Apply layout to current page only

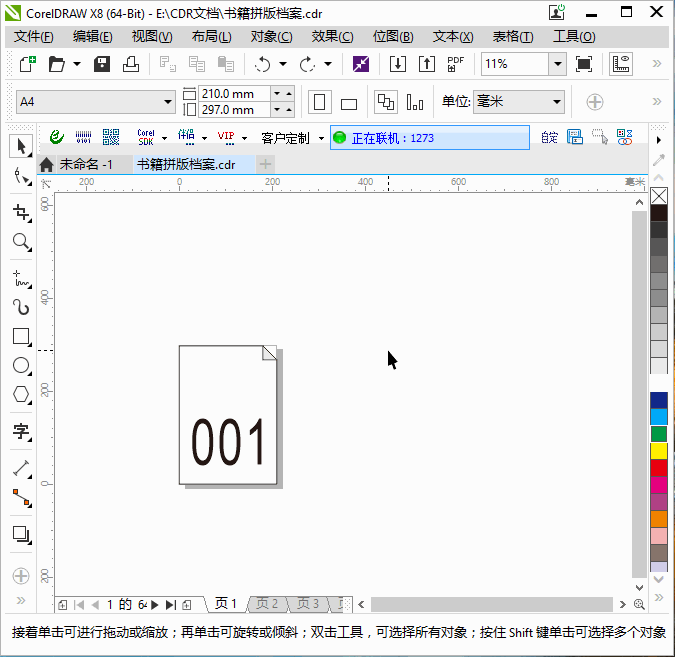click(415, 102)
